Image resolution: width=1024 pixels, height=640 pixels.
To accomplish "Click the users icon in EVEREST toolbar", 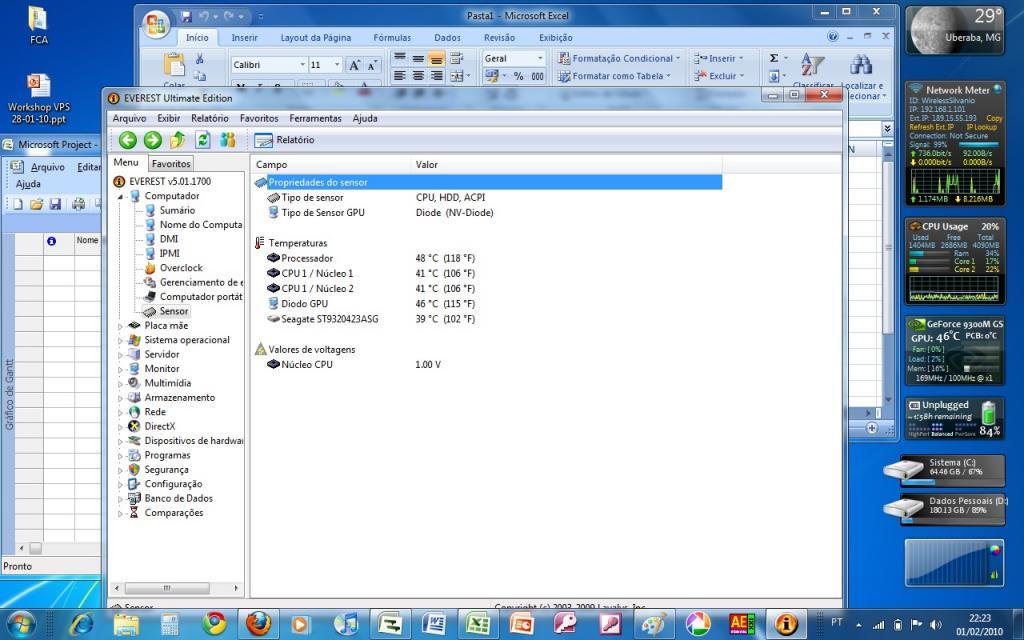I will (227, 140).
